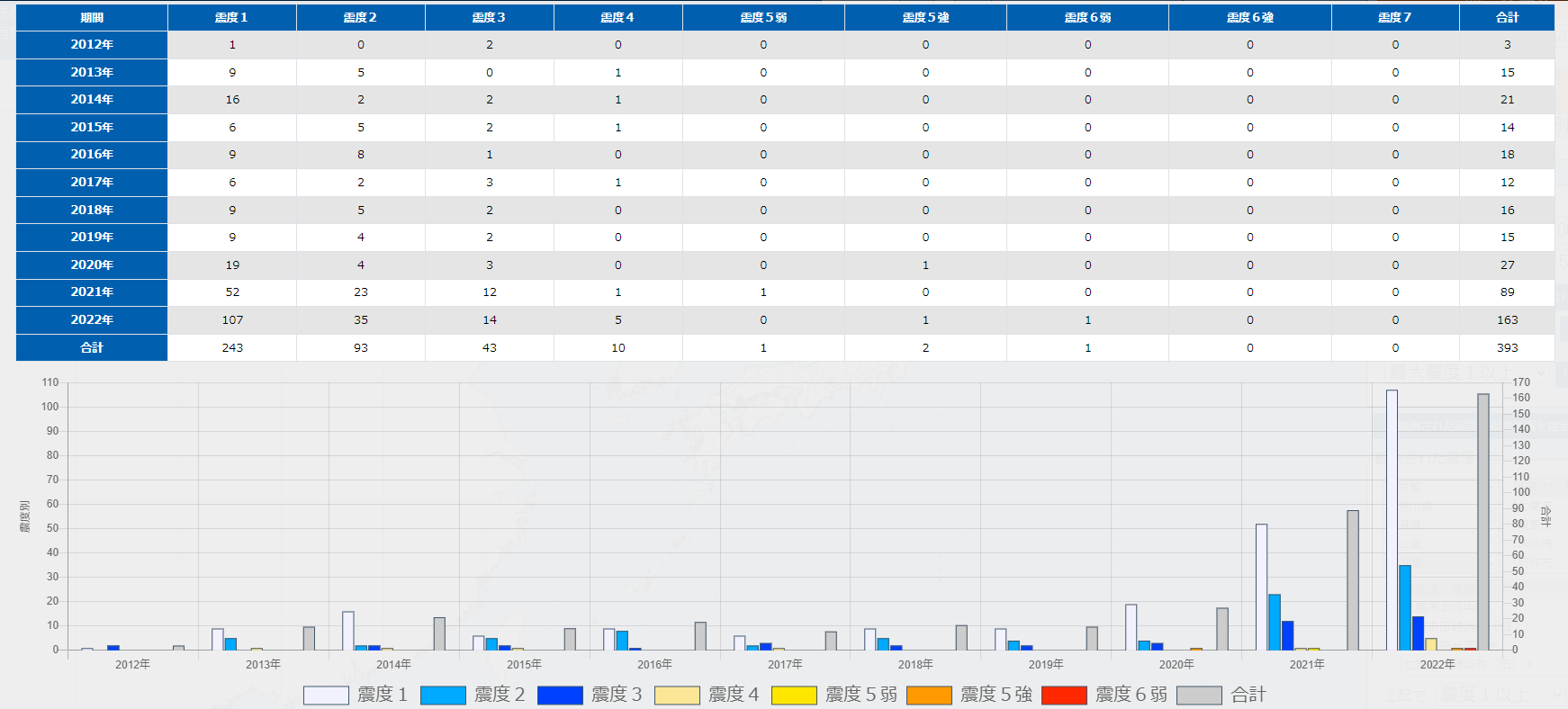This screenshot has width=1568, height=709.
Task: Click the white 震度1 bar for 2021年
Action: pyautogui.click(x=1261, y=587)
